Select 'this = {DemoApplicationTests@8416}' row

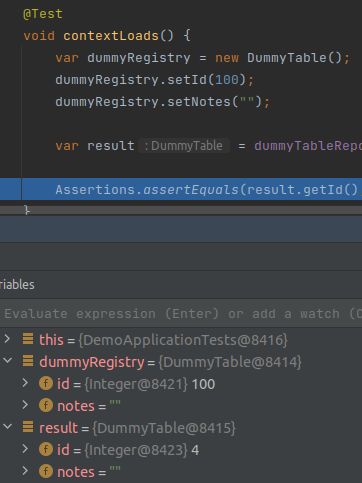pyautogui.click(x=181, y=340)
